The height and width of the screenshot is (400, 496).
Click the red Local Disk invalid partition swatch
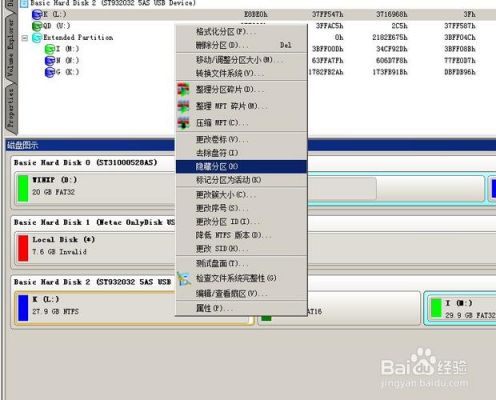[x=23, y=248]
